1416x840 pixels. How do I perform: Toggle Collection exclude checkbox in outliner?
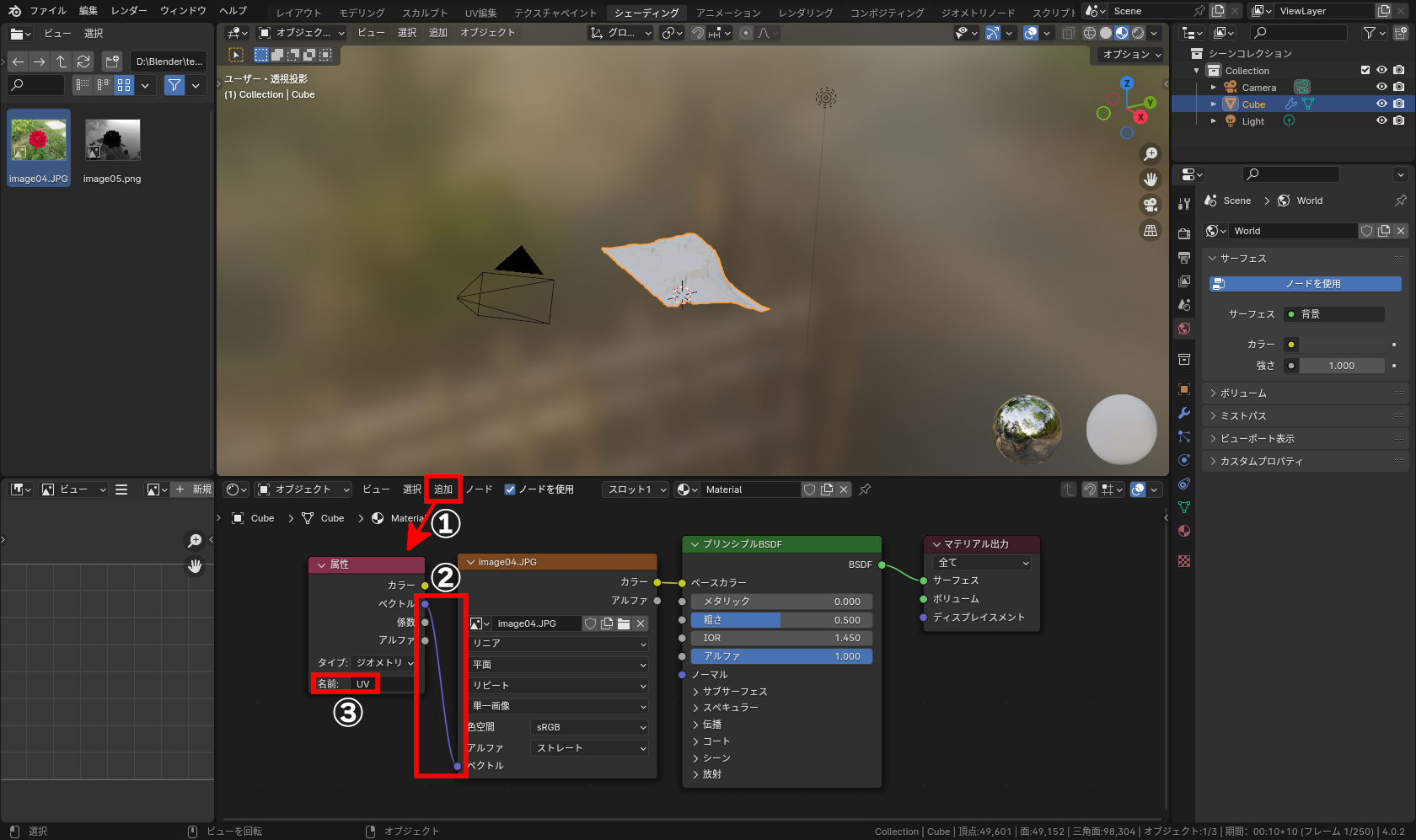click(x=1365, y=70)
